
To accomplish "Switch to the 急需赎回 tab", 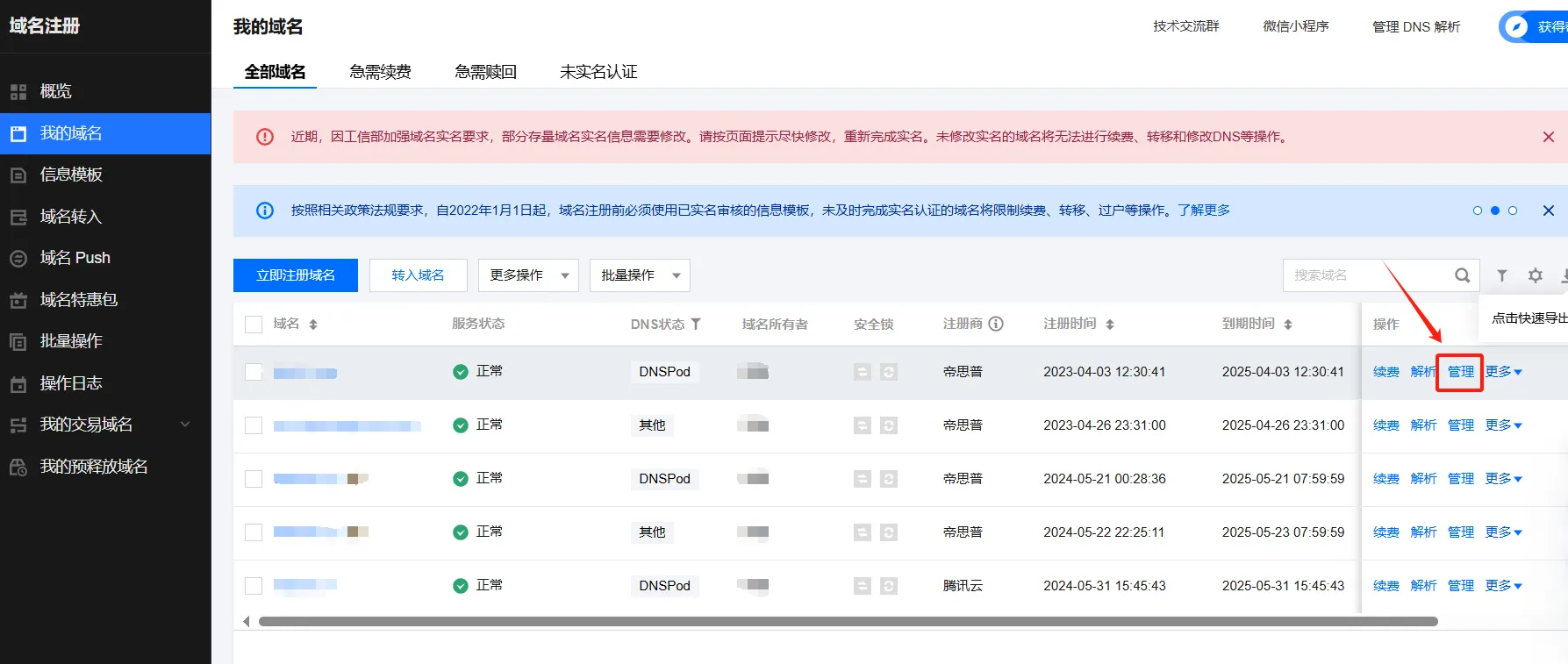I will (485, 72).
